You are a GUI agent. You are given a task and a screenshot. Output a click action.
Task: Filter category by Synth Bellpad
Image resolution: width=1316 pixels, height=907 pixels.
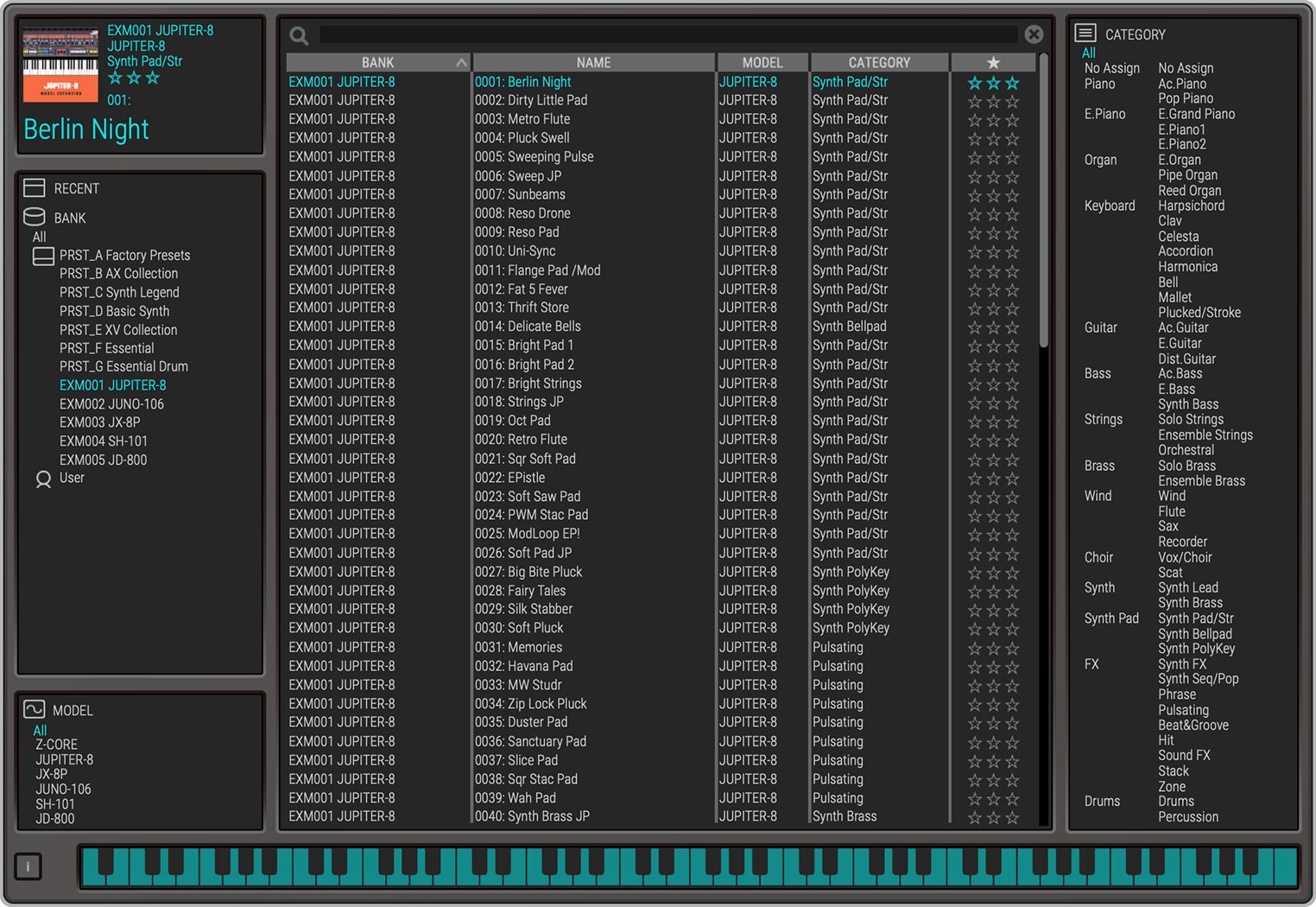1195,633
